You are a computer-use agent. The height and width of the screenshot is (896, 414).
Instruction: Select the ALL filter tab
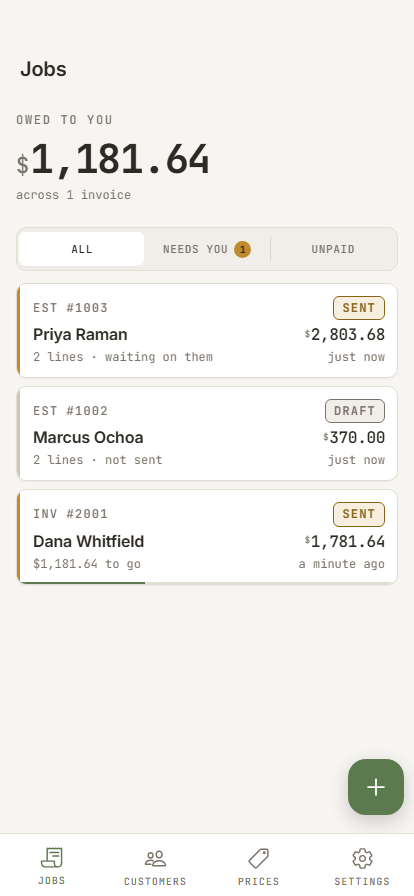click(81, 249)
